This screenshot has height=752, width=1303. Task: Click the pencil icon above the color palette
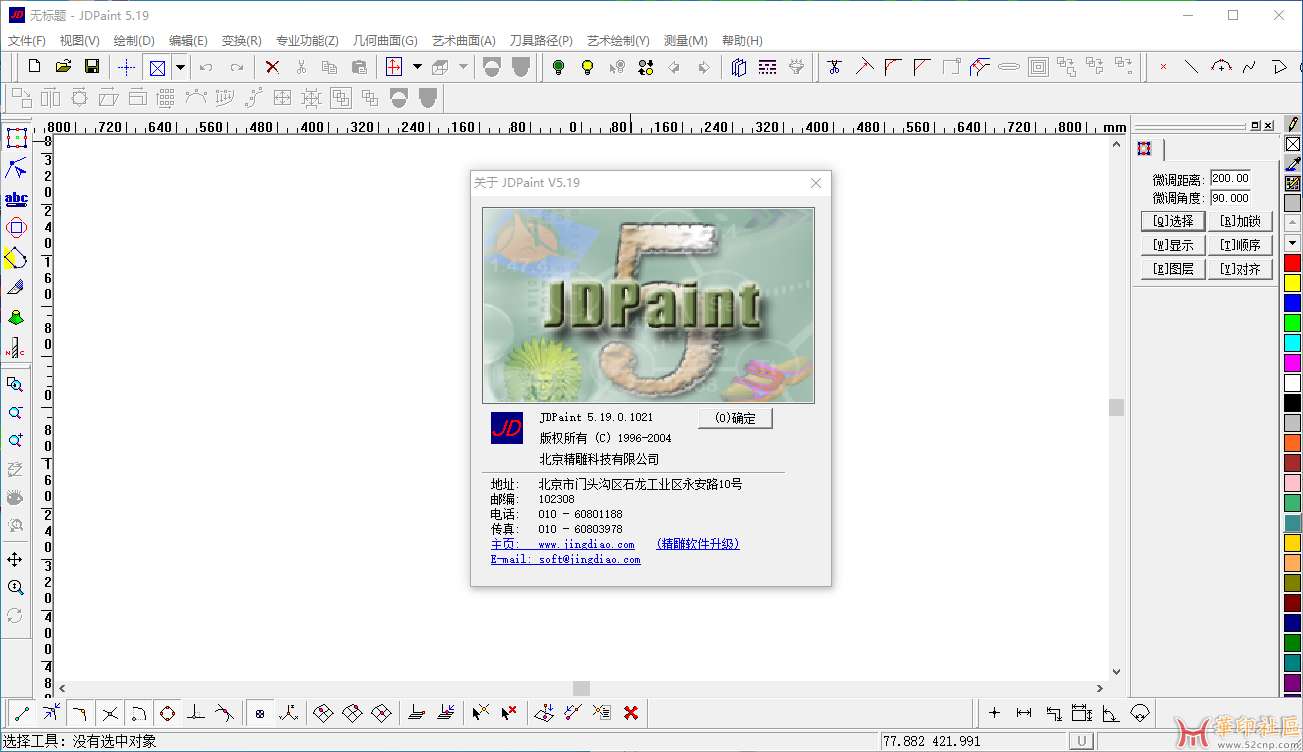click(x=1293, y=124)
